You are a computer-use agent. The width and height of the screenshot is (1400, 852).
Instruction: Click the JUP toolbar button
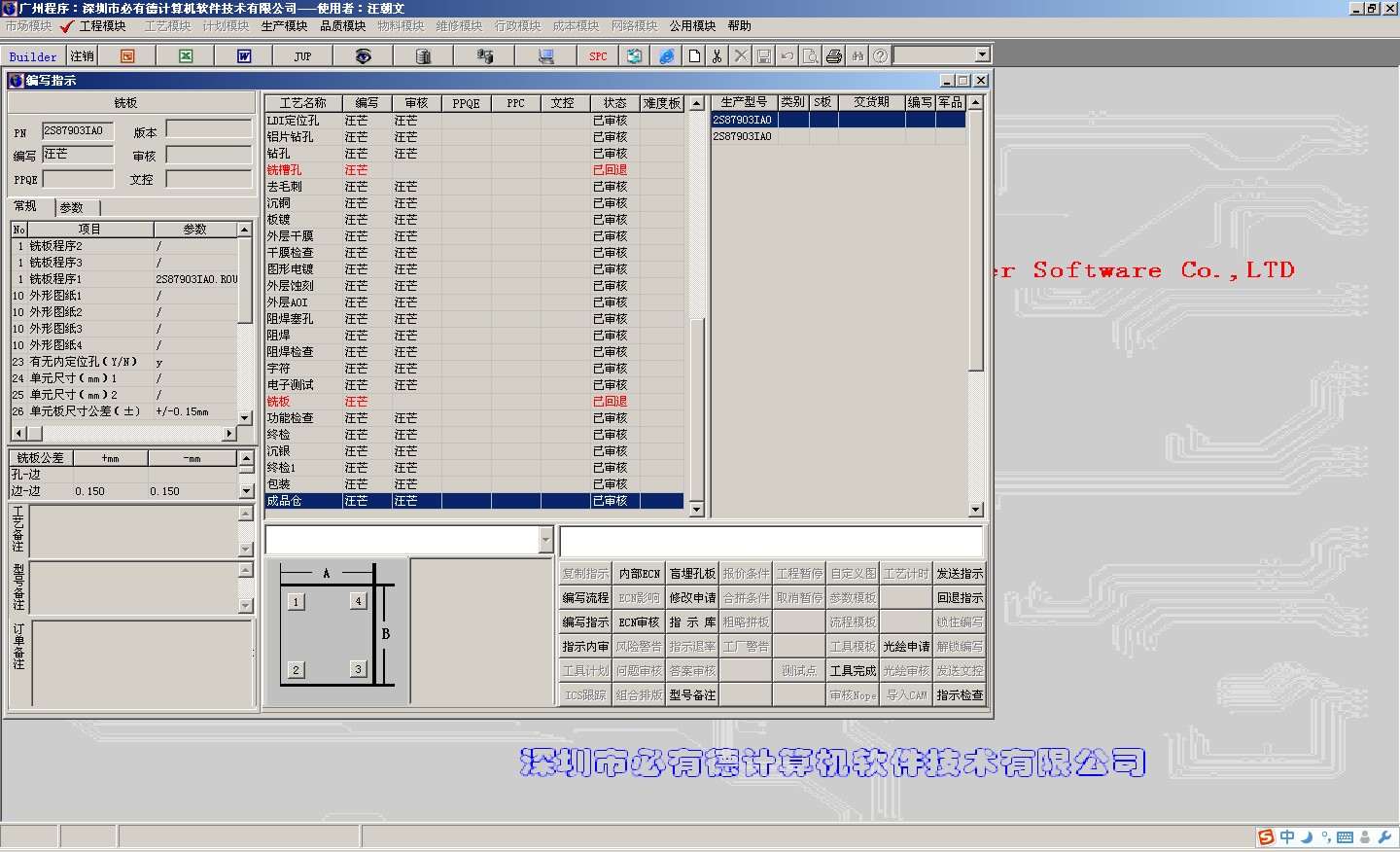click(x=302, y=56)
